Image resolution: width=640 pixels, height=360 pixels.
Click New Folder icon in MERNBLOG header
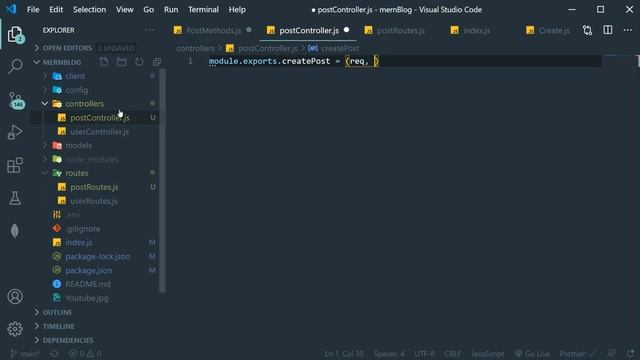(x=122, y=62)
